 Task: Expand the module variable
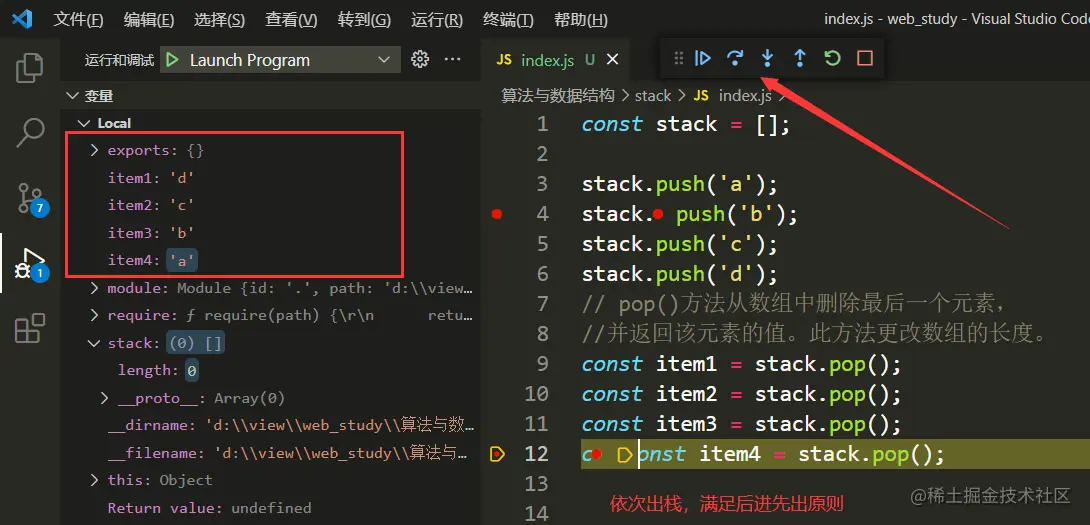[x=95, y=288]
